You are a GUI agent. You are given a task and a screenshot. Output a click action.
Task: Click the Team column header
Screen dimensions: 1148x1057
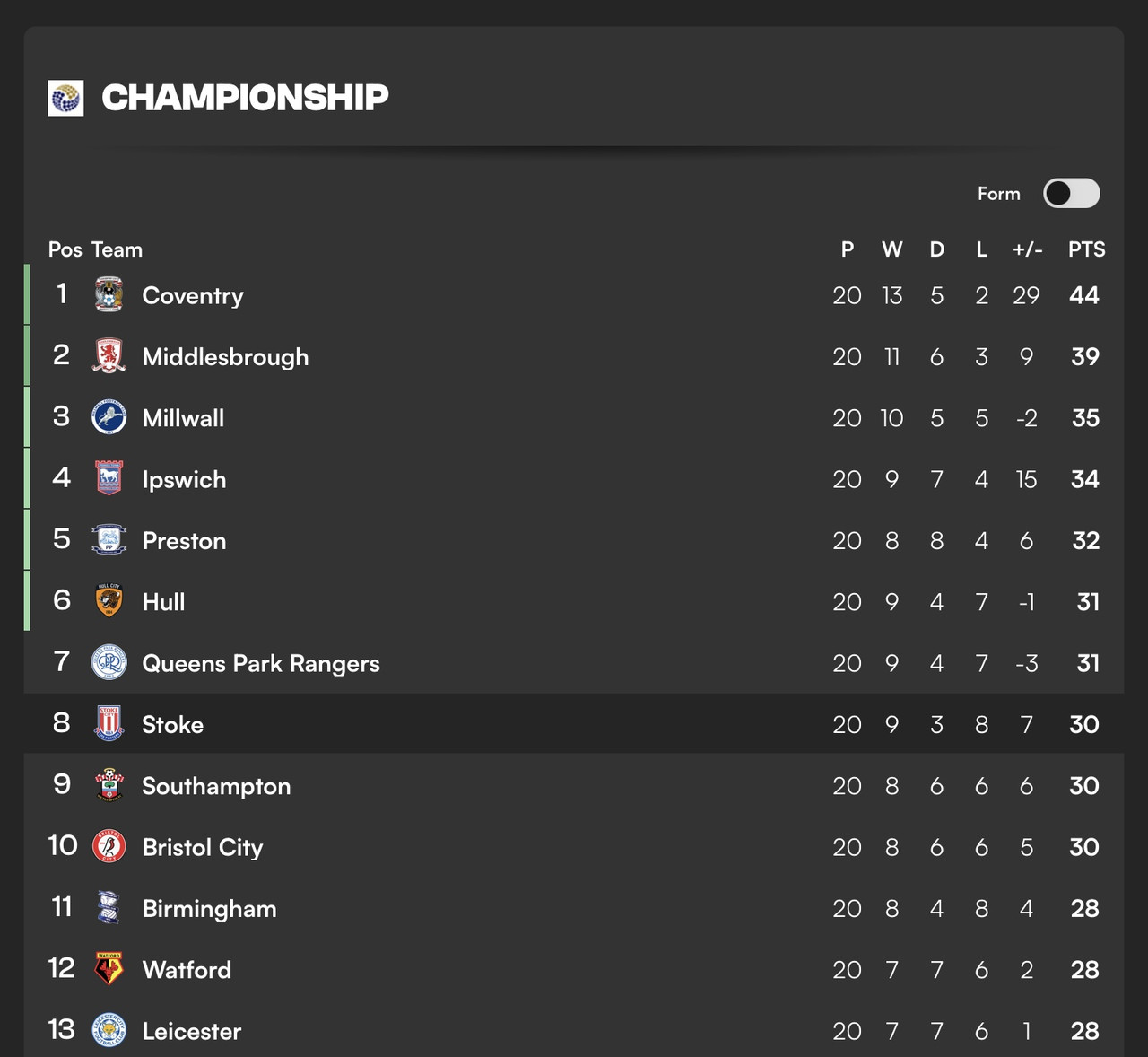point(117,249)
